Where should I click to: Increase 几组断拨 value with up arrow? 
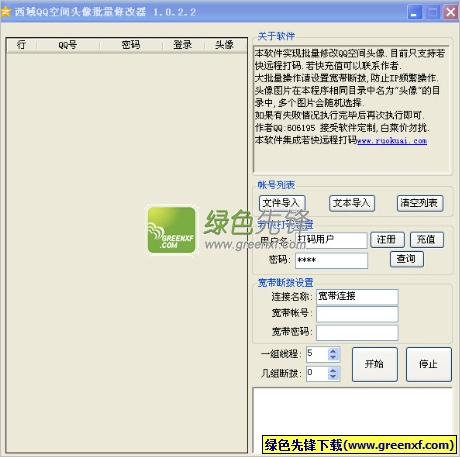(333, 370)
